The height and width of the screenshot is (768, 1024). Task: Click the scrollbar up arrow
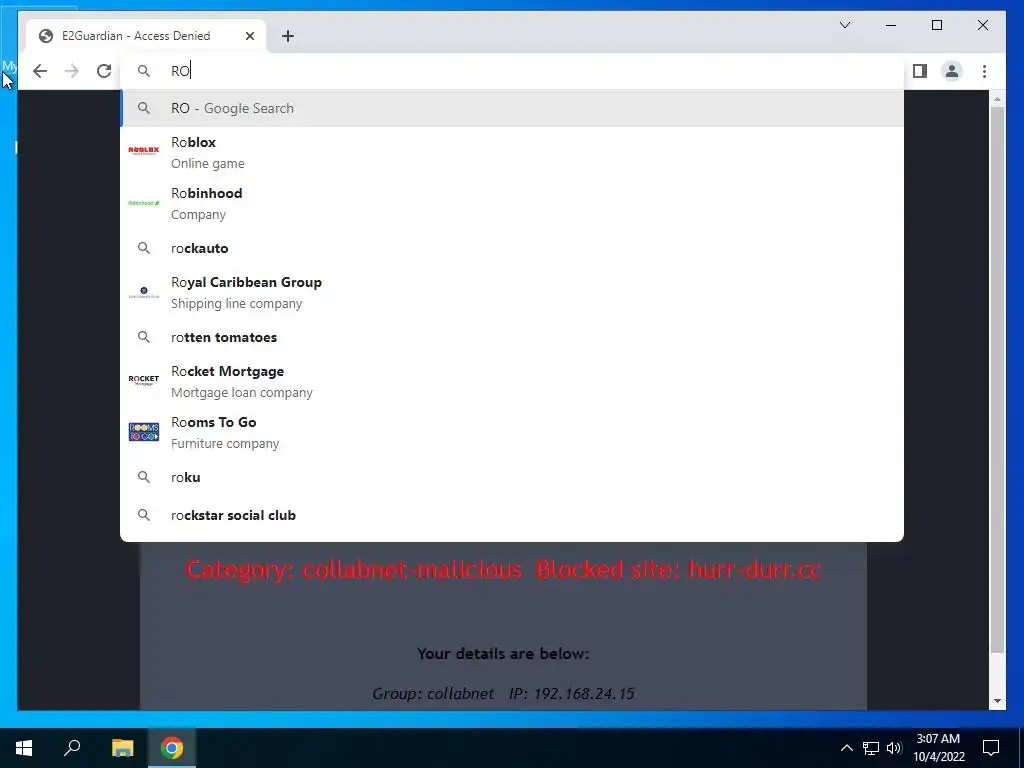coord(997,99)
